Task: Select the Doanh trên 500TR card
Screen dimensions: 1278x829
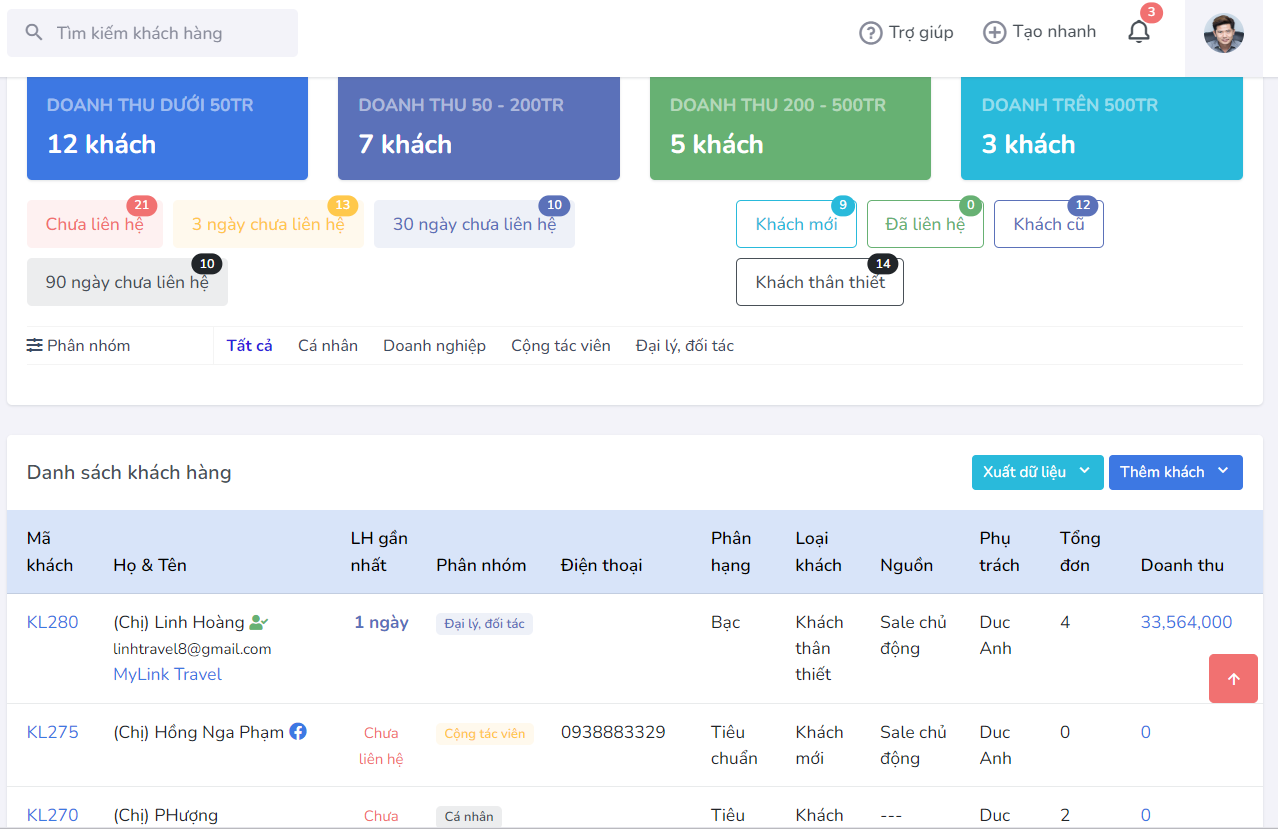Action: [x=1102, y=128]
